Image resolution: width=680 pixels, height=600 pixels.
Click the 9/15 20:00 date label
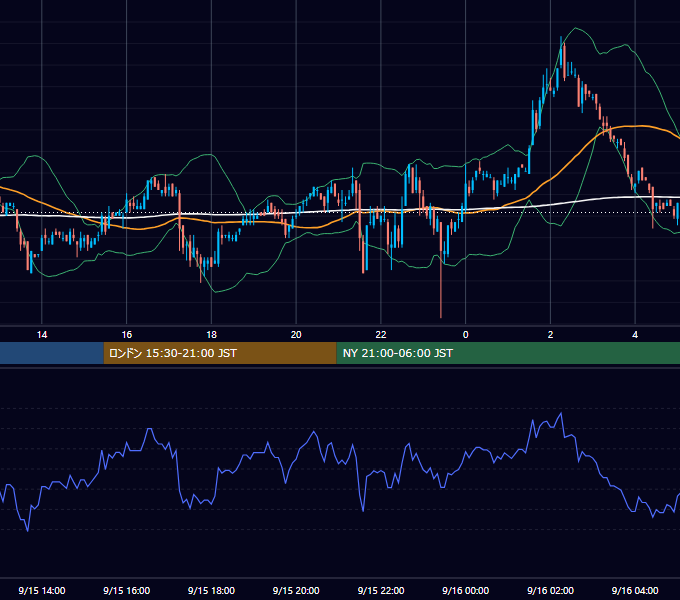tap(296, 590)
